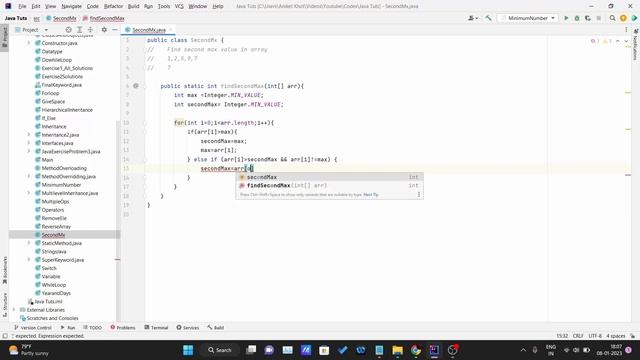This screenshot has height=360, width=640.
Task: Open Terminal tool window
Action: [156, 327]
